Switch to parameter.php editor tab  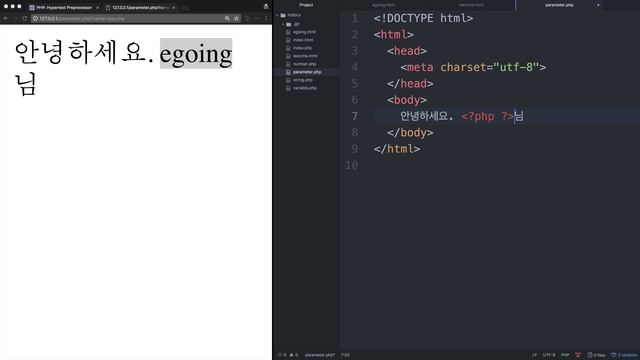[559, 5]
